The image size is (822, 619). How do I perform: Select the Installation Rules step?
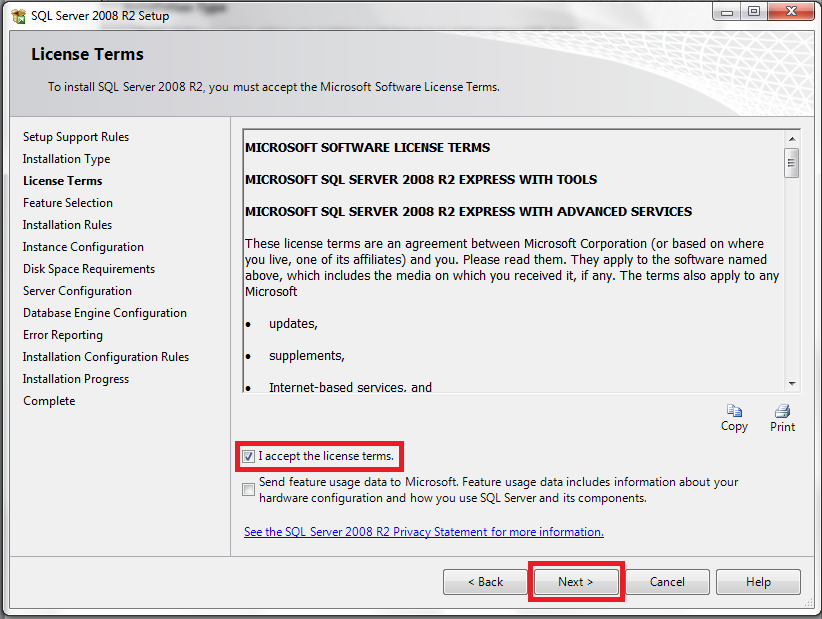[67, 225]
